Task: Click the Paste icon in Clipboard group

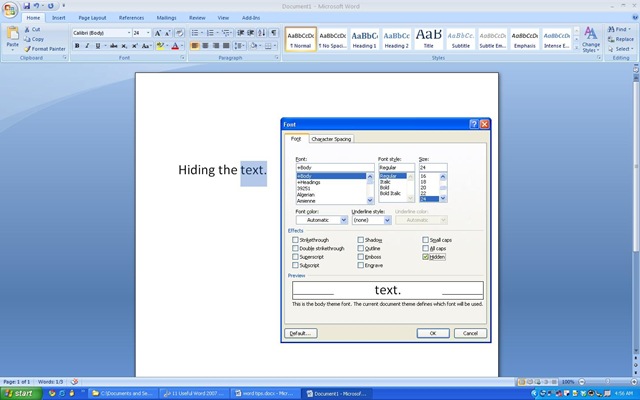Action: tap(12, 35)
